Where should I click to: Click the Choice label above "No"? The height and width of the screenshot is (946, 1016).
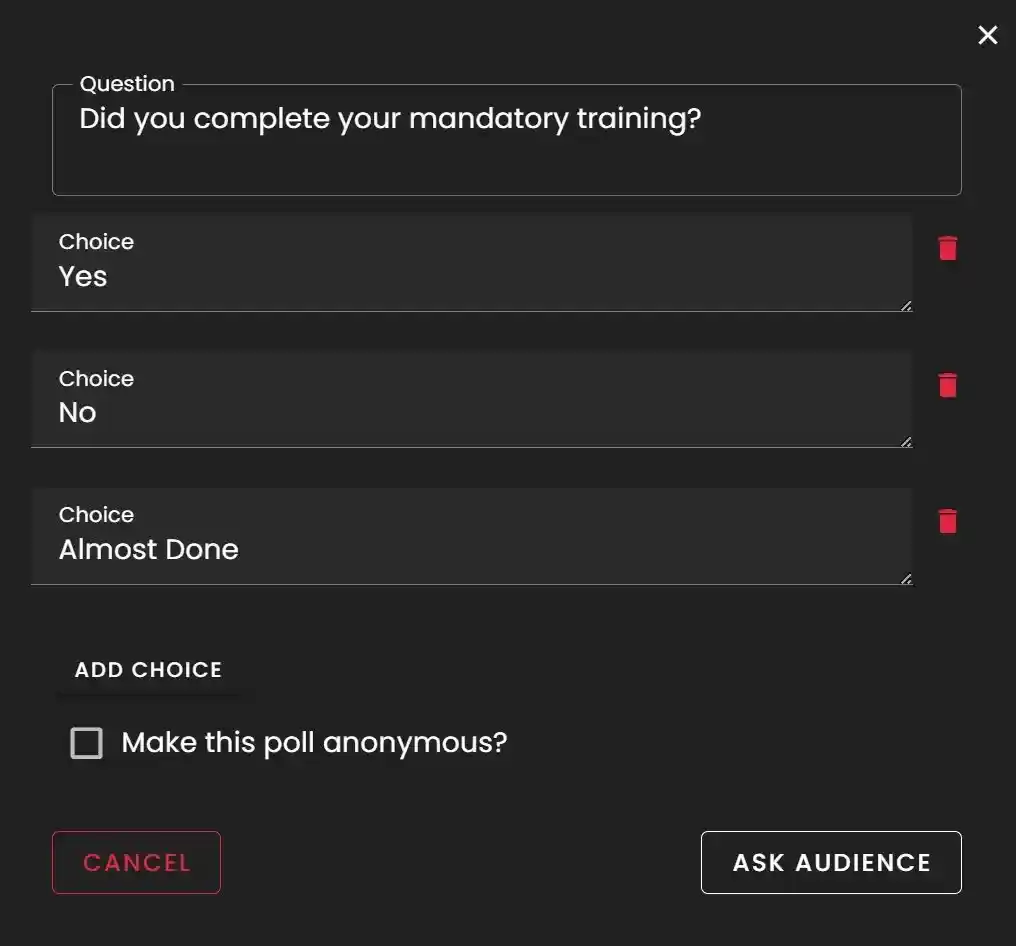pos(96,378)
